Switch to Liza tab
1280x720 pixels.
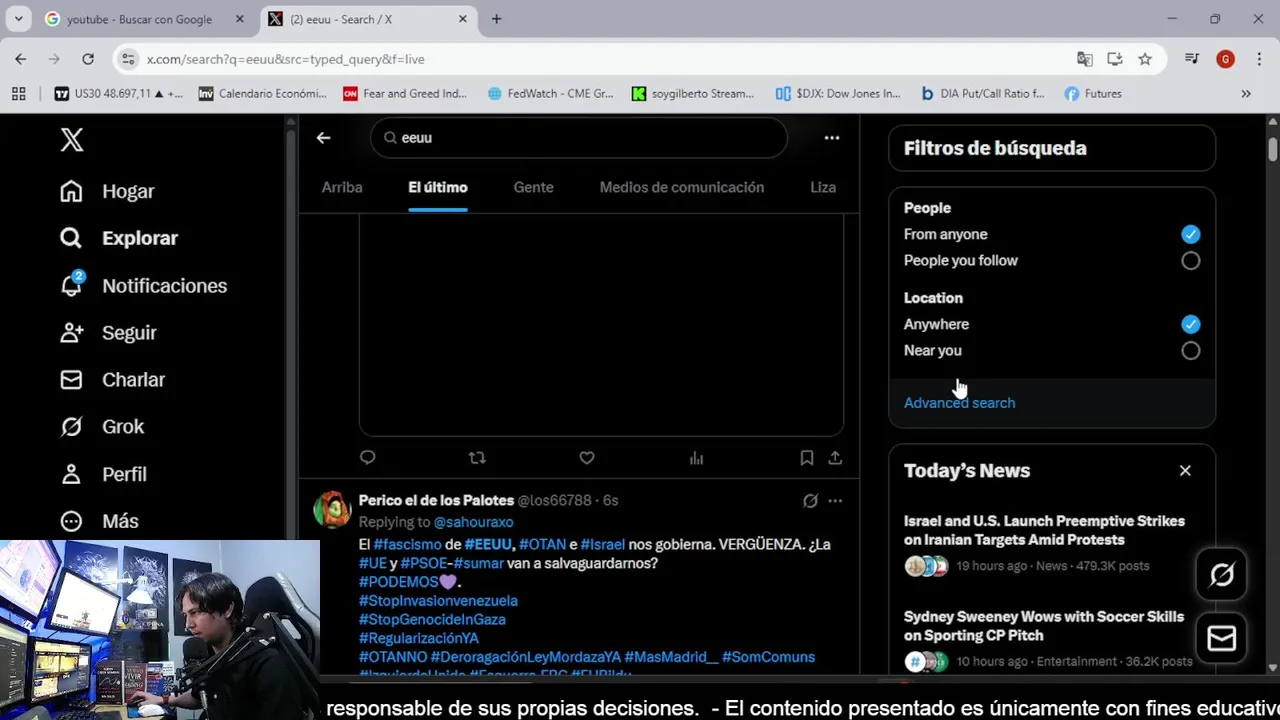823,187
